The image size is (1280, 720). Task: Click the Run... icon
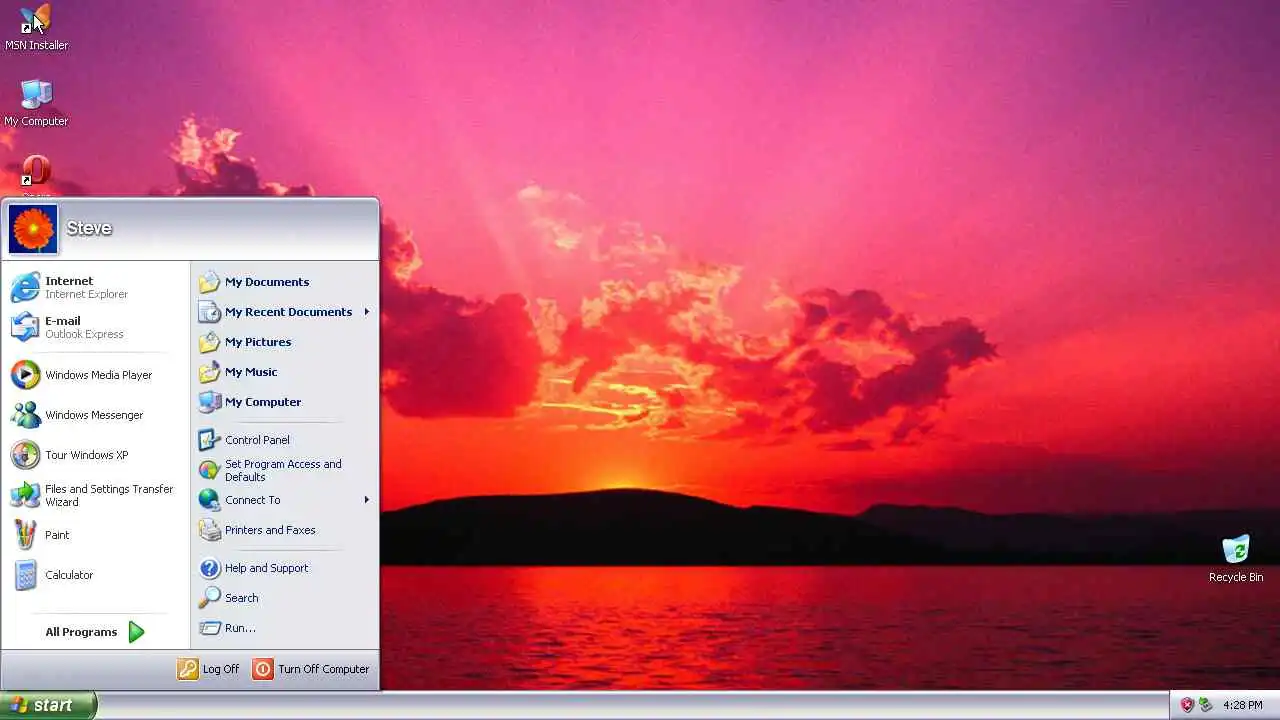click(x=209, y=628)
